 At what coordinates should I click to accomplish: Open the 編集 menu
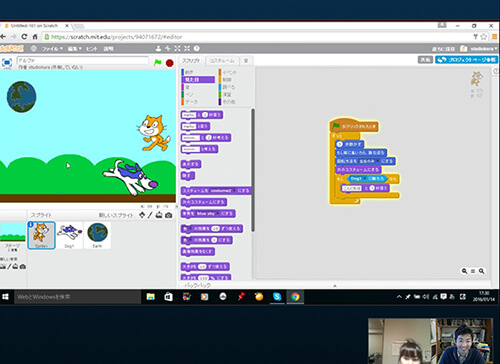[x=74, y=49]
